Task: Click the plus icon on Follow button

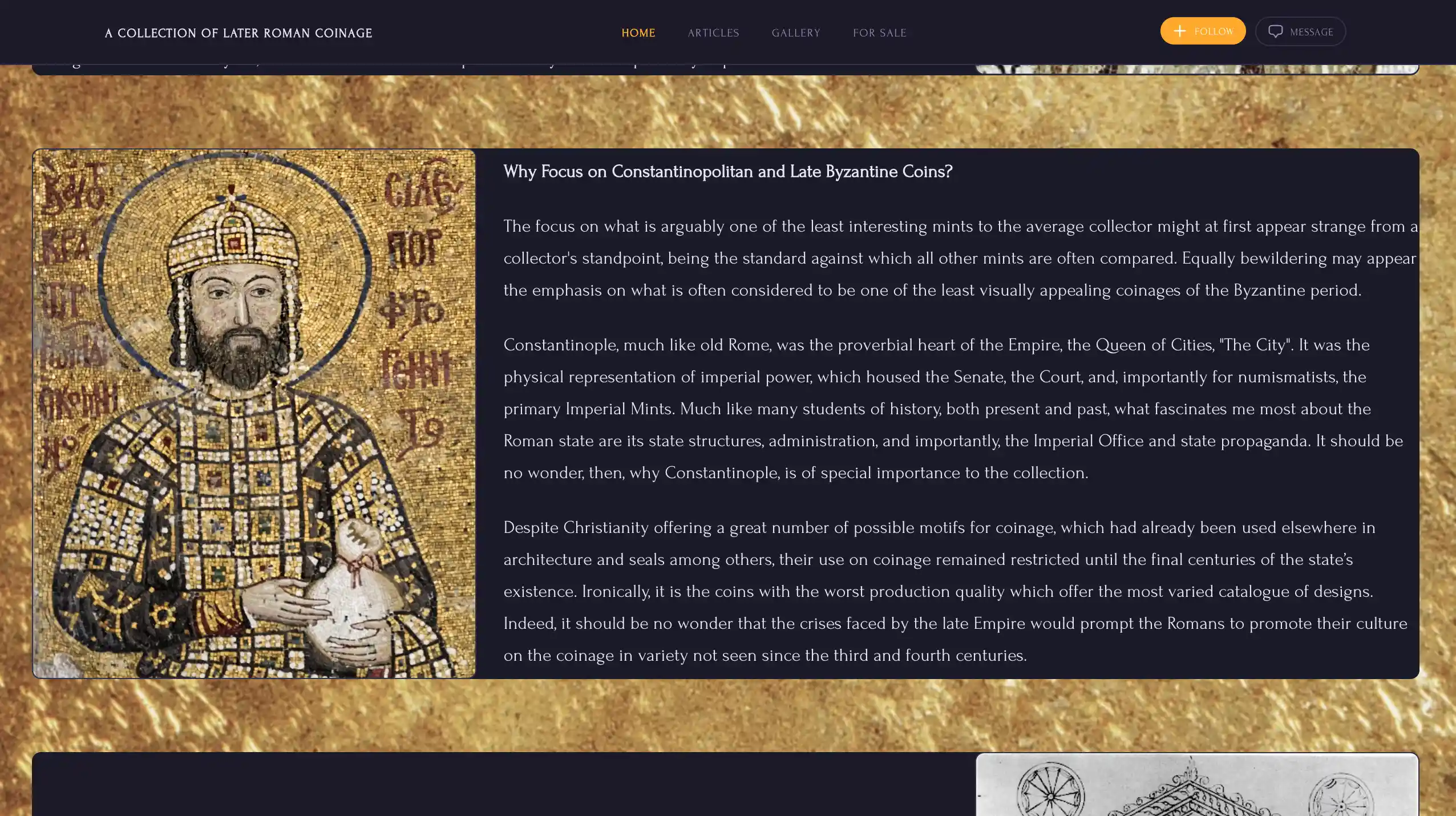Action: click(x=1179, y=31)
